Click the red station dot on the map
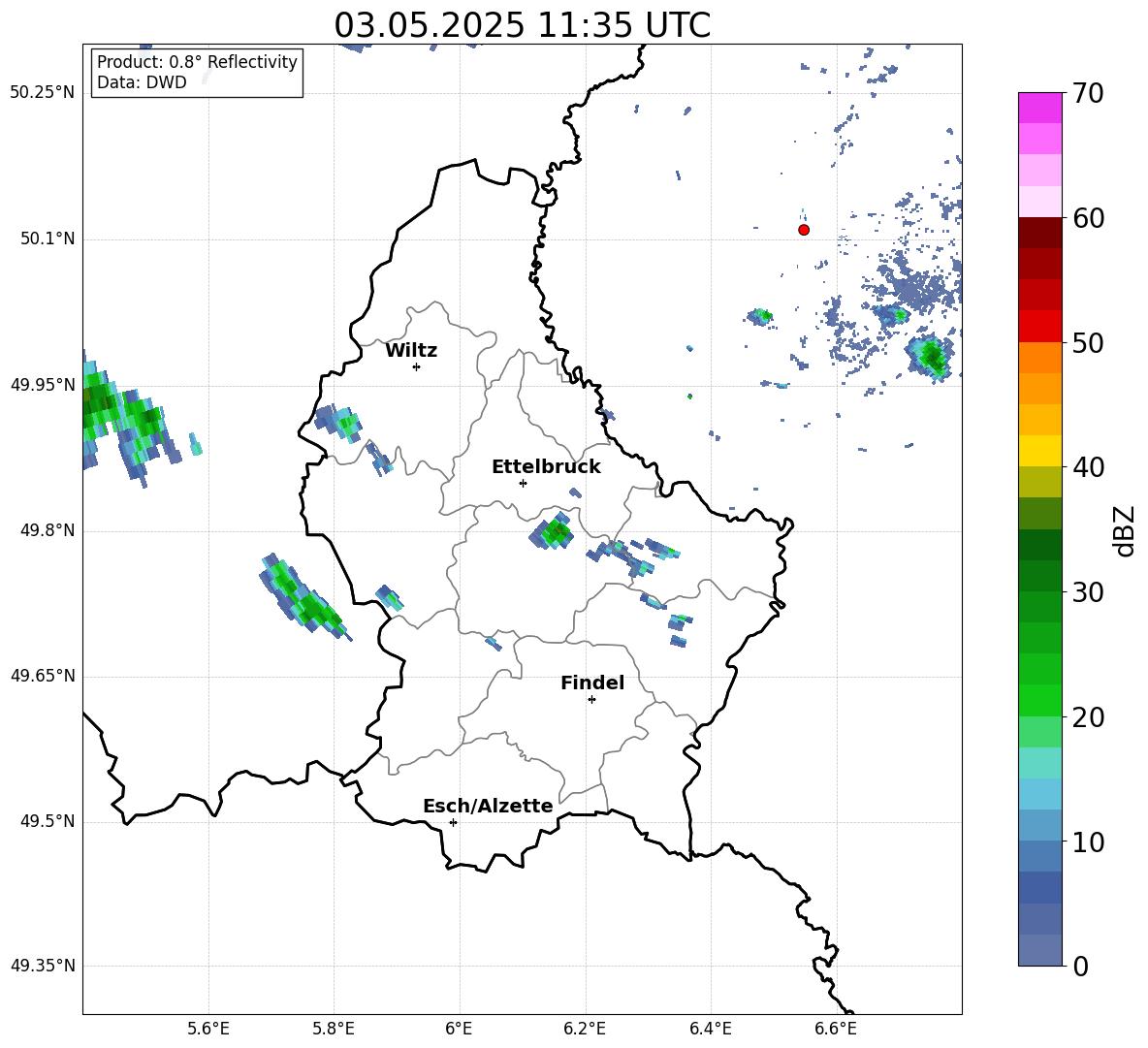Screen dimensions: 1148x1048 804,230
